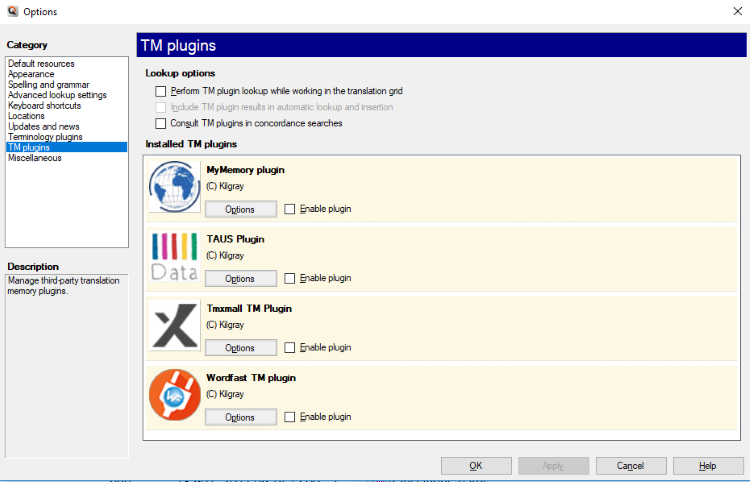The image size is (750, 482).
Task: Open the Help button
Action: [x=708, y=466]
